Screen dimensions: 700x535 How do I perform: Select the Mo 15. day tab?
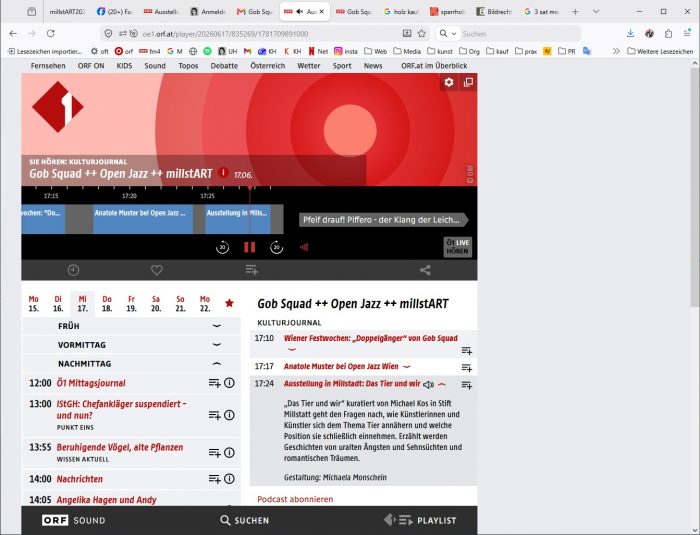[33, 303]
